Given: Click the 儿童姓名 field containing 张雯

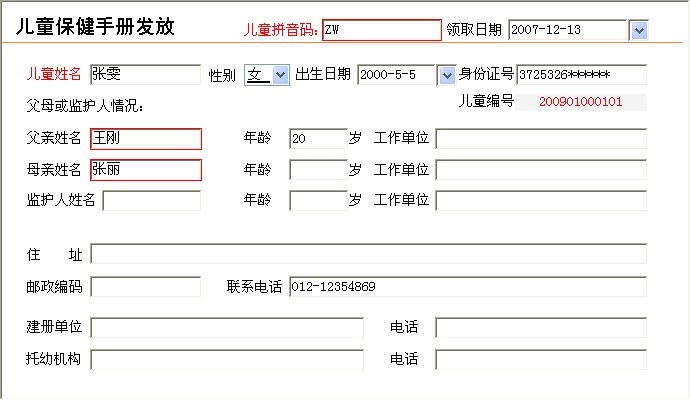Looking at the screenshot, I should tap(145, 74).
